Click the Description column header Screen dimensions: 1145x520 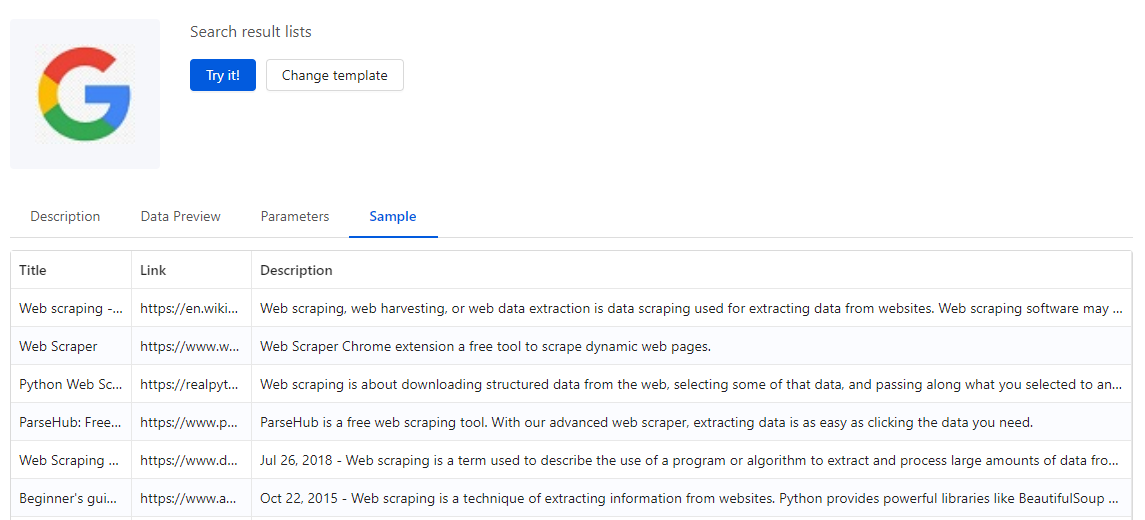click(296, 270)
